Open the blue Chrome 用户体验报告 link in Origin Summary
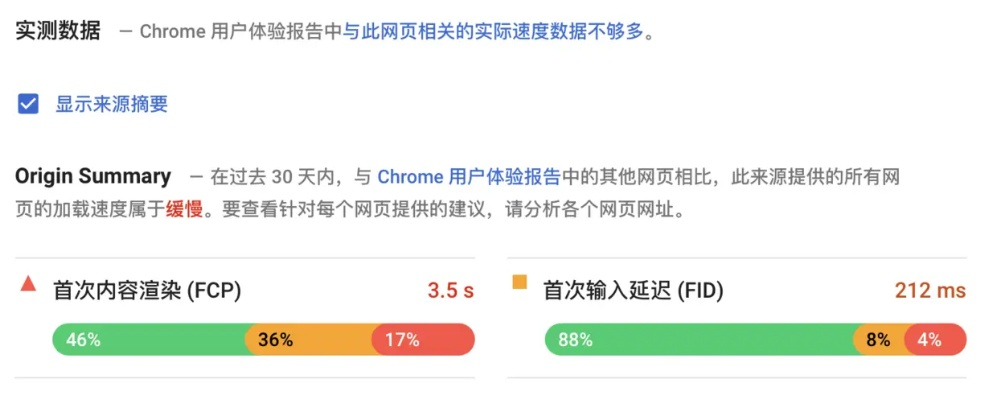This screenshot has height=400, width=997. [468, 178]
